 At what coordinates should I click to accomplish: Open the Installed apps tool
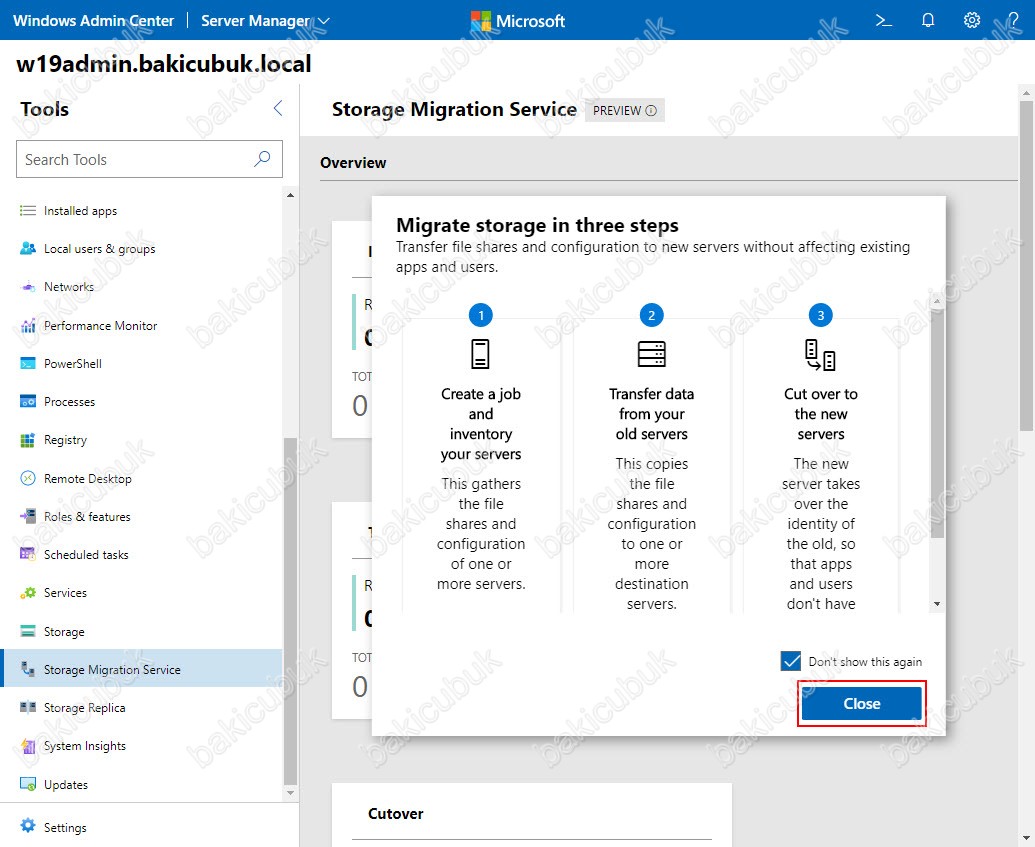click(81, 211)
